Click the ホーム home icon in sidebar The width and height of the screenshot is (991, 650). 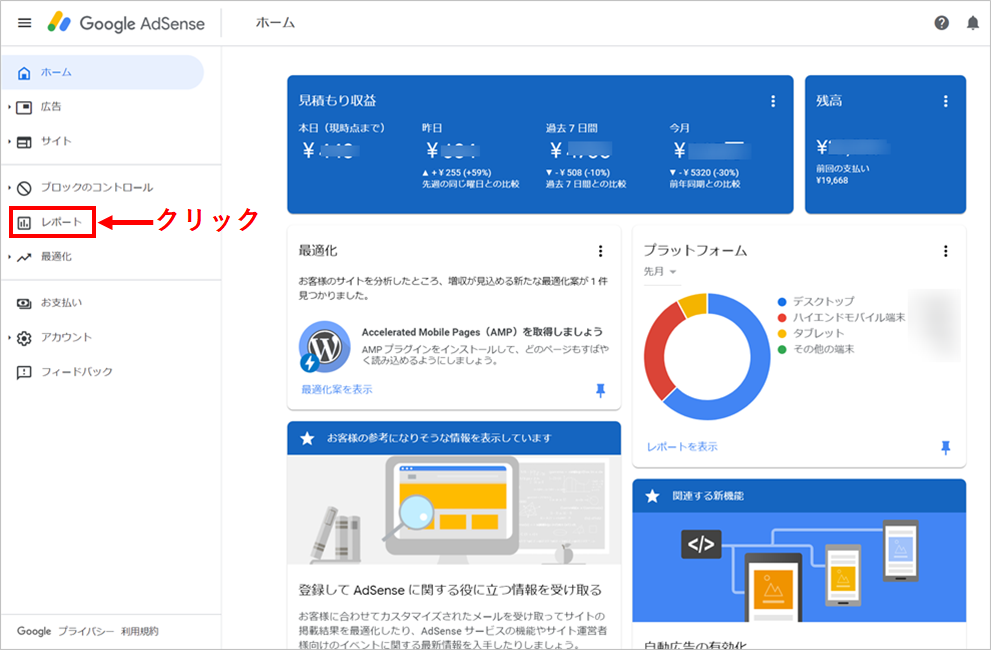24,73
